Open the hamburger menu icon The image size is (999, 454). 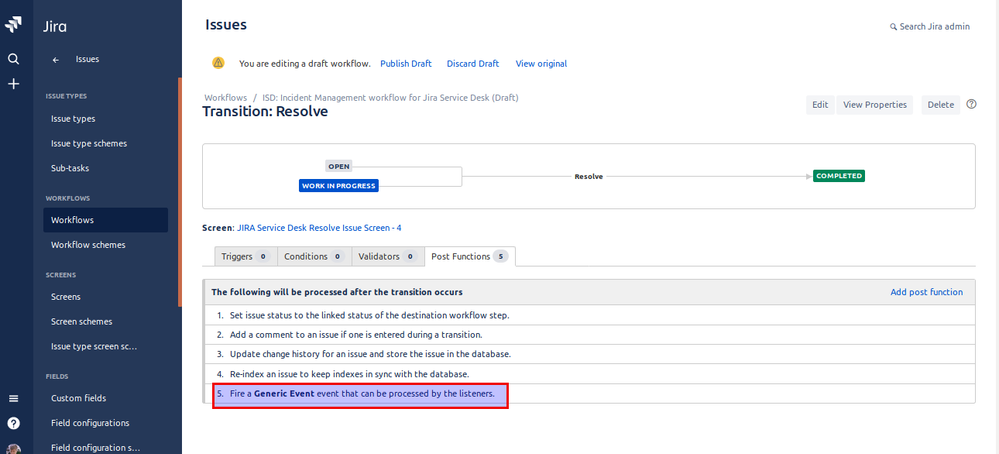(x=13, y=399)
